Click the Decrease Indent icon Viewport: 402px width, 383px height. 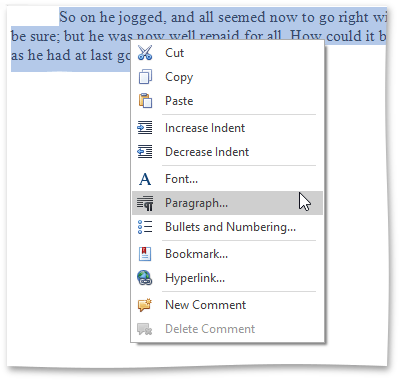pos(145,152)
